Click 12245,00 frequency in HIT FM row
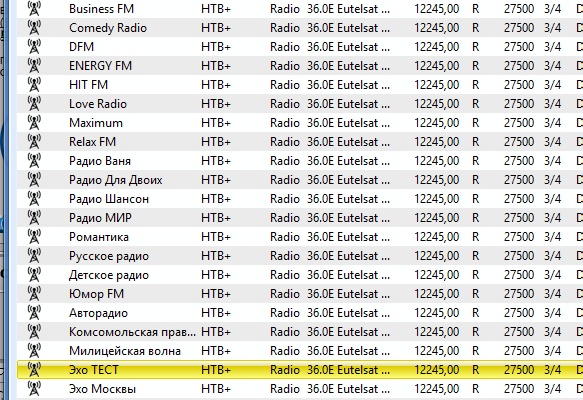The height and width of the screenshot is (400, 583). click(437, 85)
